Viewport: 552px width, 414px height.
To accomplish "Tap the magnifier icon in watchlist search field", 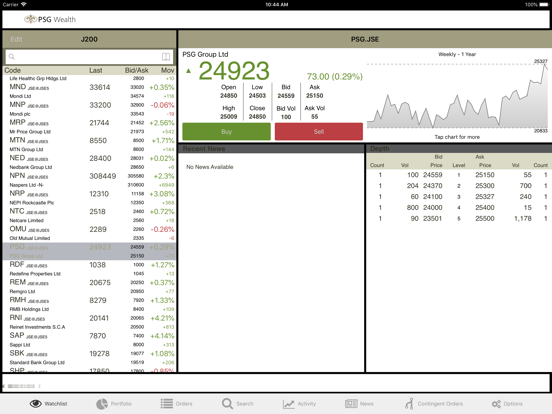I will click(x=12, y=57).
